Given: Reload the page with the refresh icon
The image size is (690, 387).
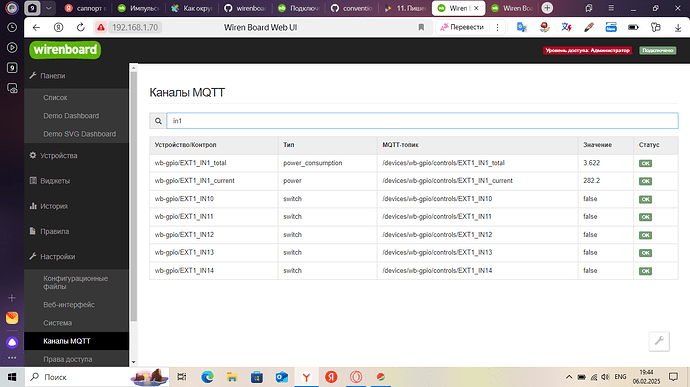Looking at the screenshot, I should click(x=81, y=27).
